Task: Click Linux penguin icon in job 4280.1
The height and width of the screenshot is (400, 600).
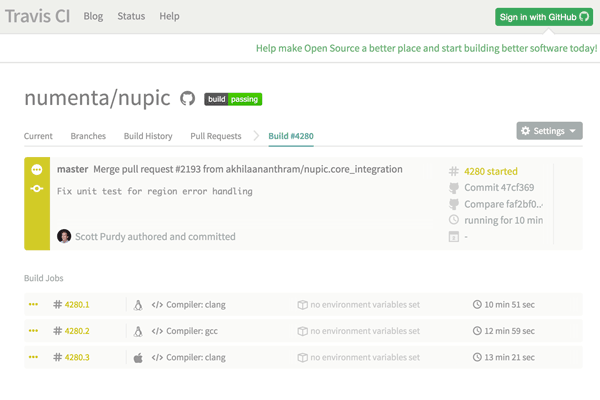Action: point(138,305)
